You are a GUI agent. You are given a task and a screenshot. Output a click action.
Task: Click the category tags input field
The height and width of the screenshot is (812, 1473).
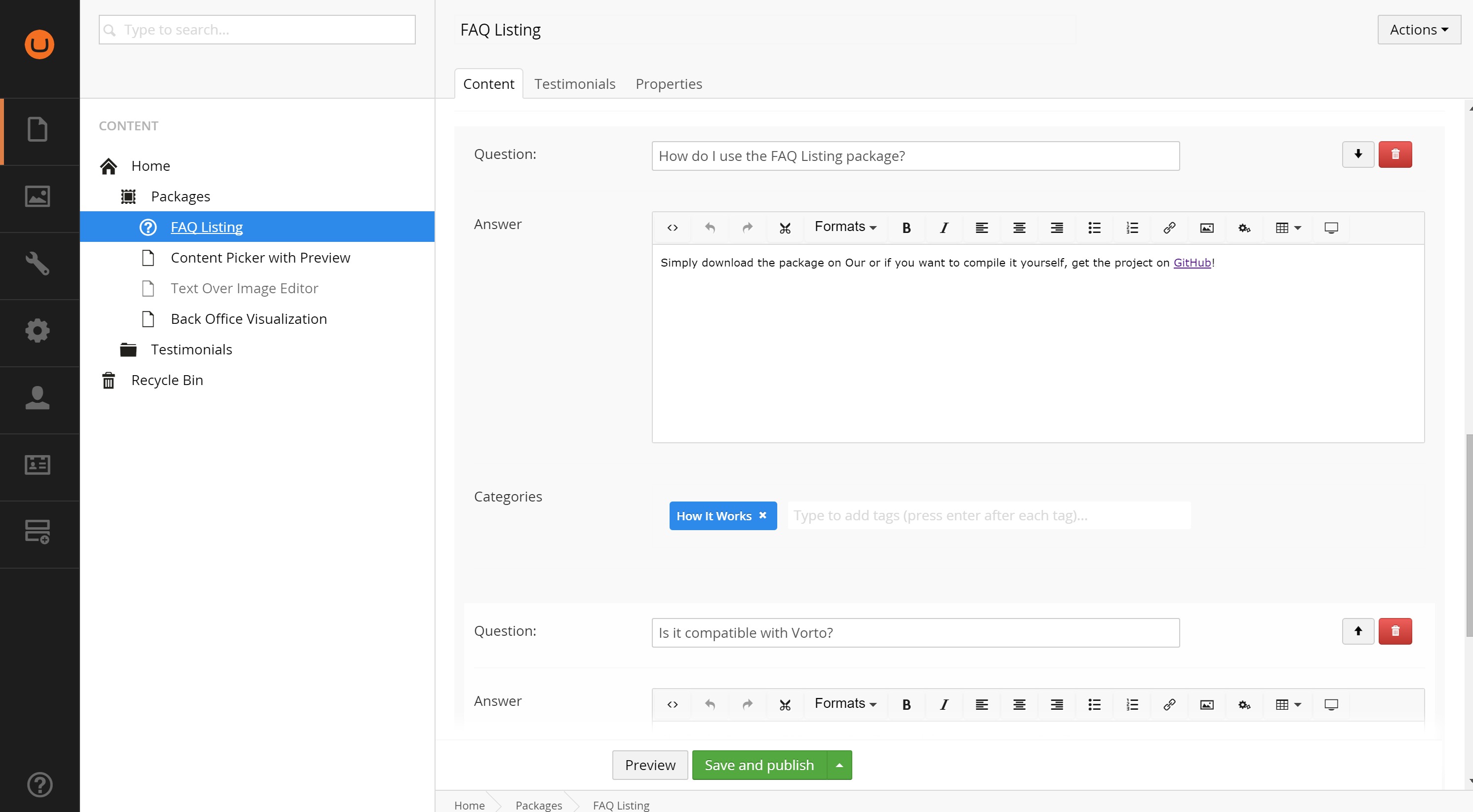tap(989, 515)
